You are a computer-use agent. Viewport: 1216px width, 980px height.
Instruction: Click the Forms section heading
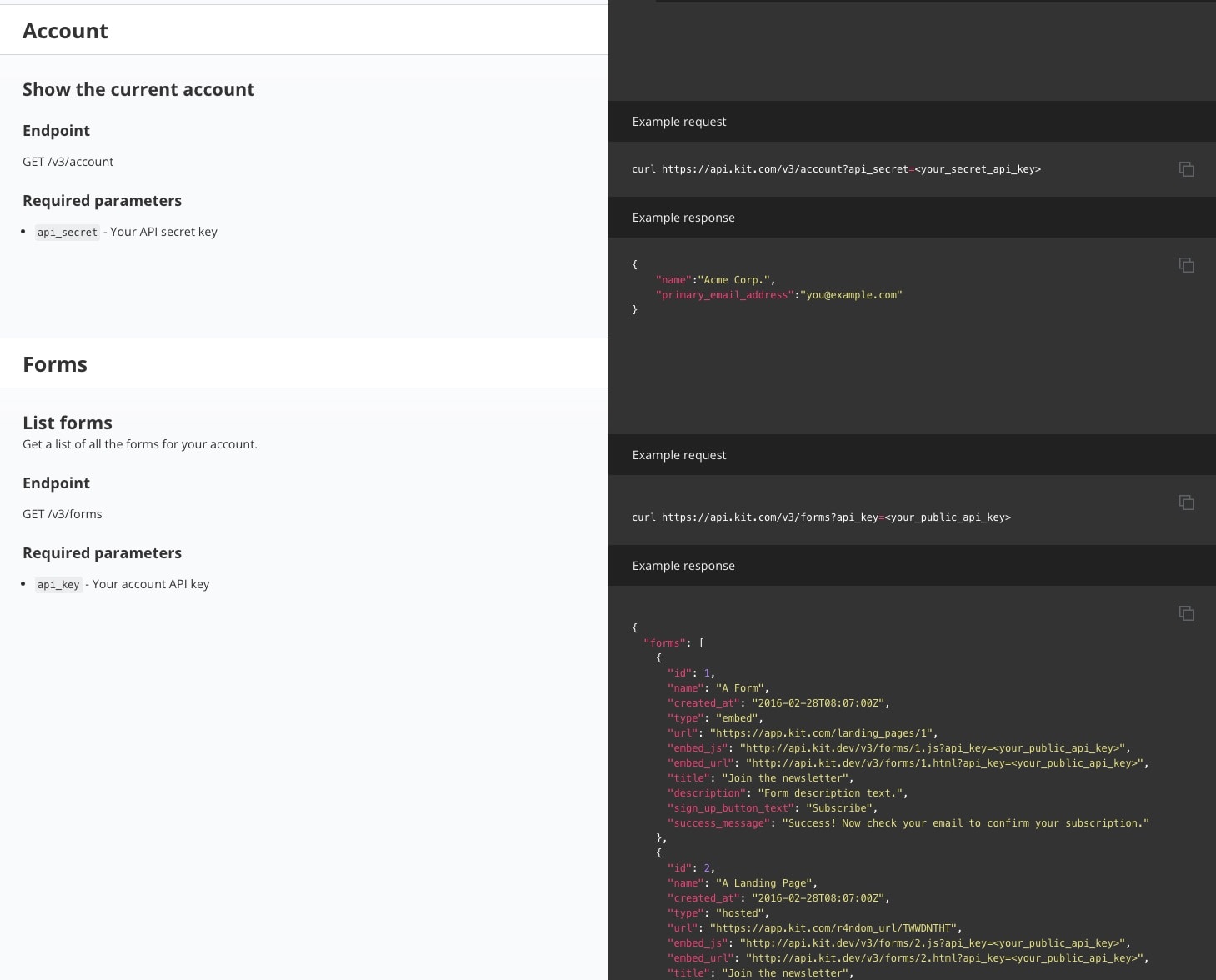(x=55, y=364)
